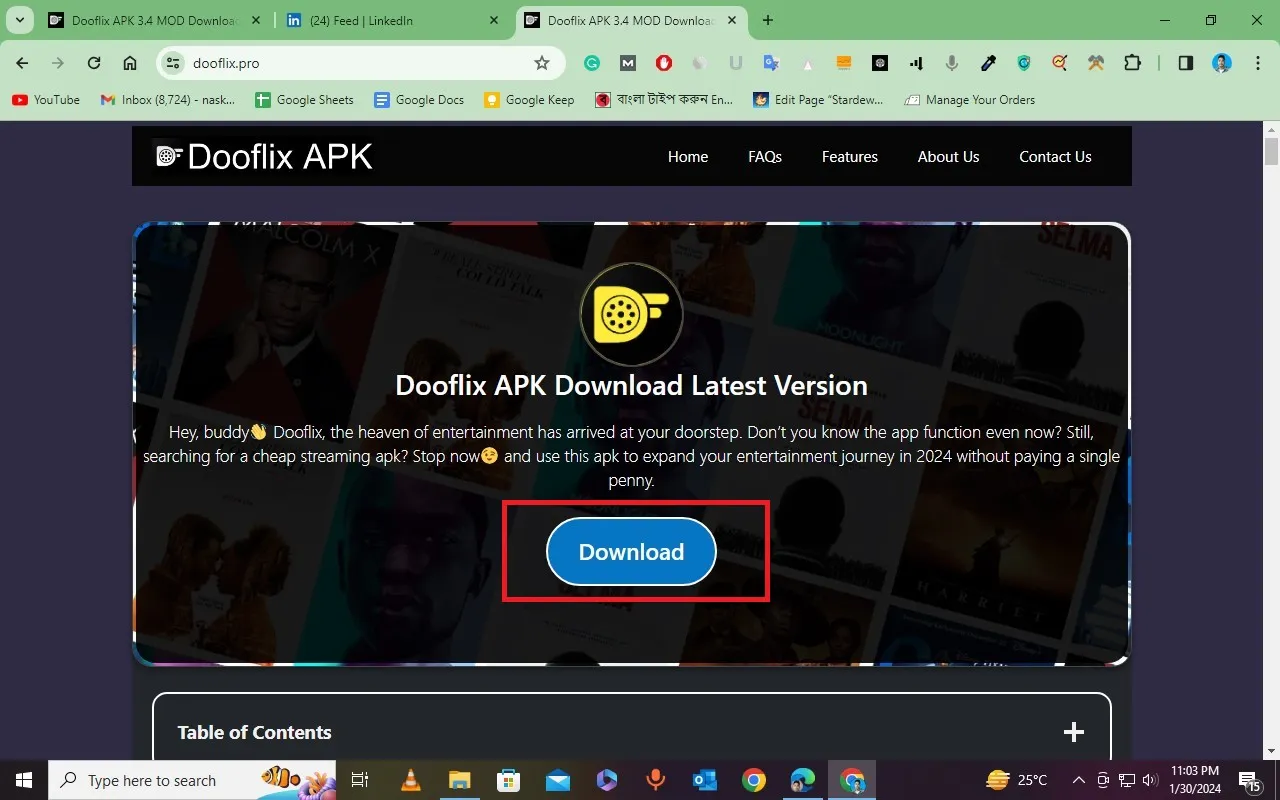Screen dimensions: 1280x800
Task: Click the orange card extension icon
Action: pyautogui.click(x=844, y=63)
